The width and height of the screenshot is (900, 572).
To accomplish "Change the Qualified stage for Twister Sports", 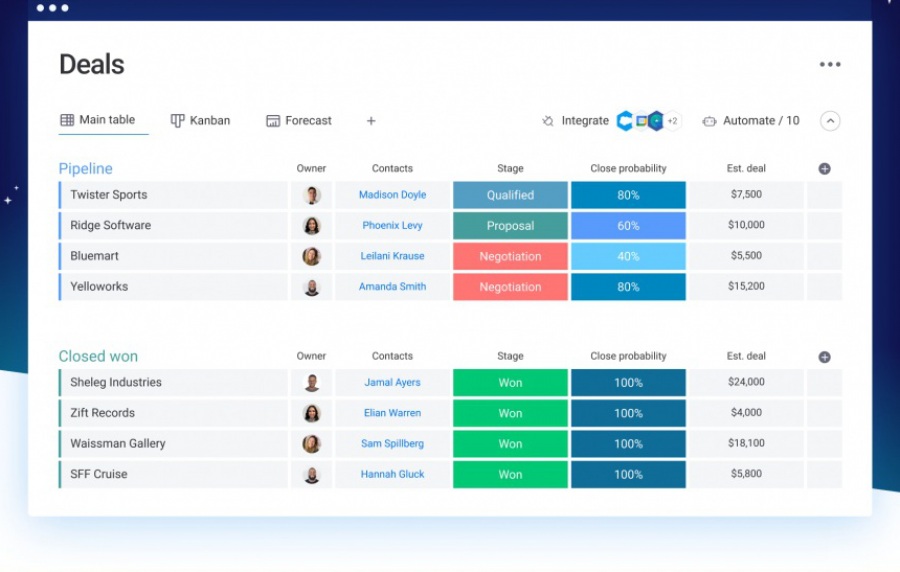I will (x=510, y=195).
